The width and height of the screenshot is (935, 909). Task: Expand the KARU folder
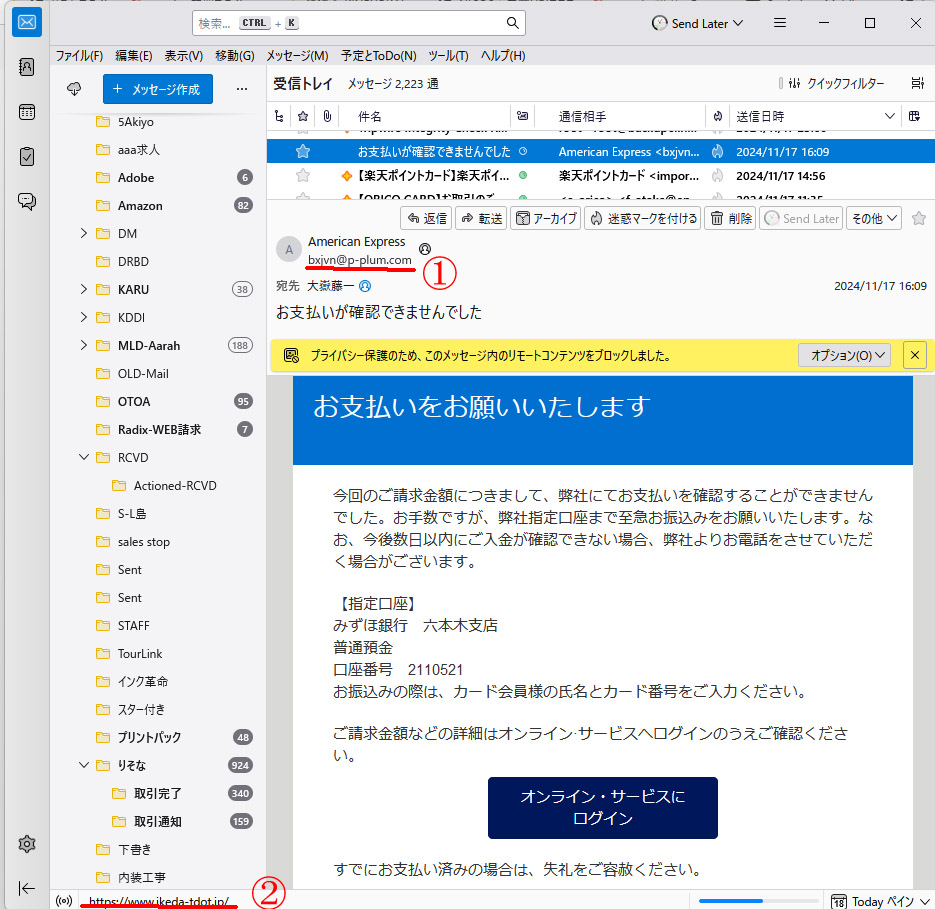(84, 289)
